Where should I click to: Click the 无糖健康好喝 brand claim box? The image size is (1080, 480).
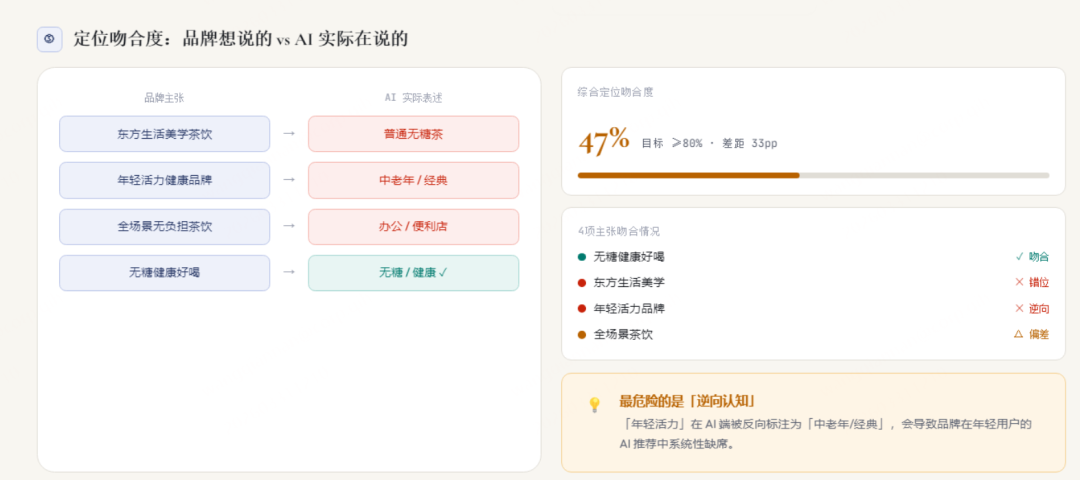(164, 272)
